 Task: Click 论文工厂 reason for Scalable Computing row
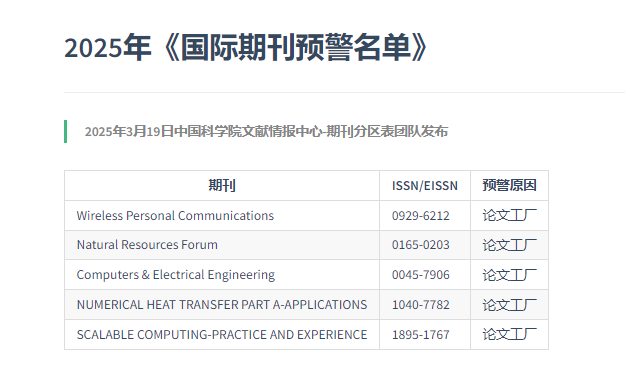click(x=509, y=334)
